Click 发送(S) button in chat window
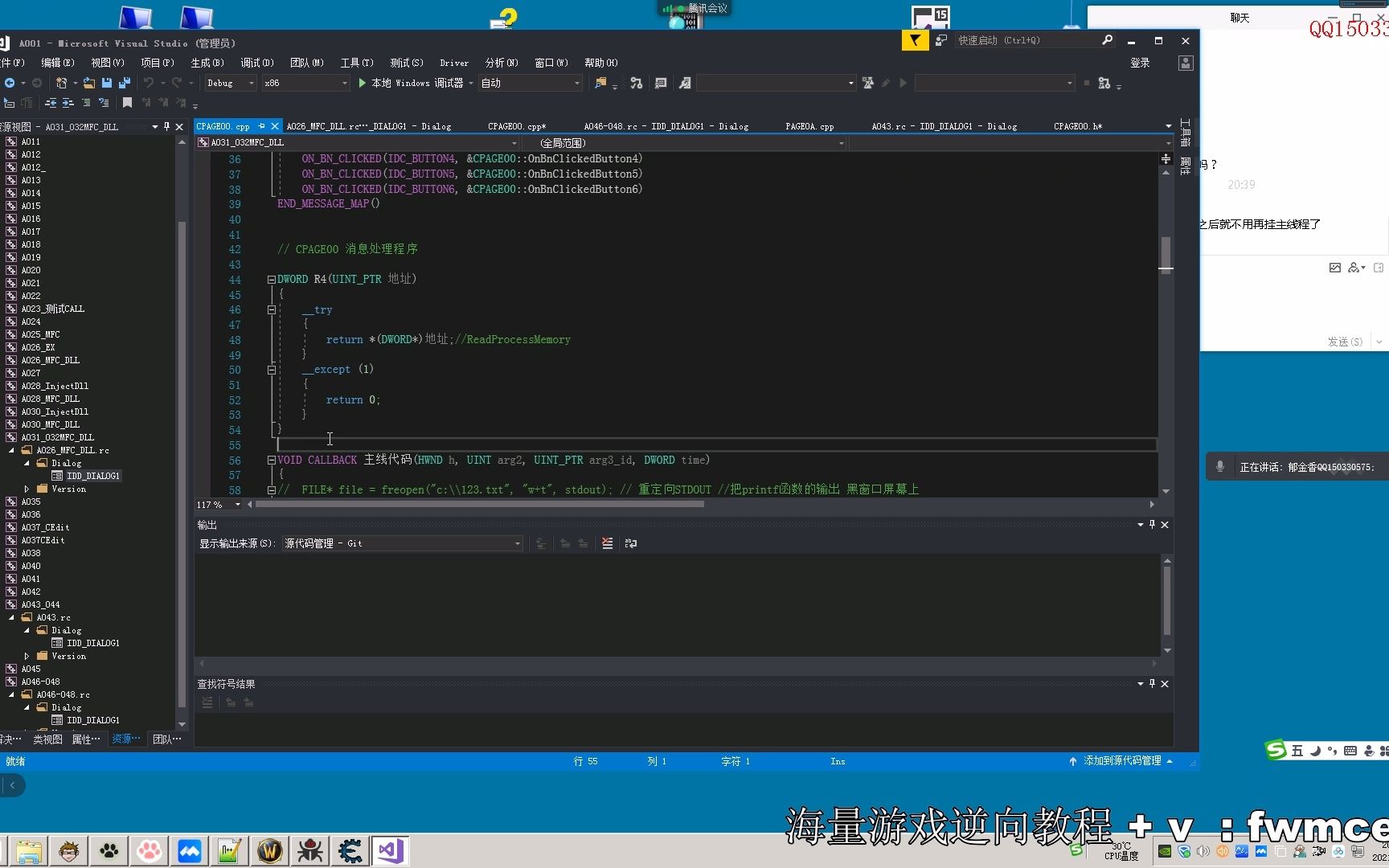The width and height of the screenshot is (1389, 868). (1344, 342)
